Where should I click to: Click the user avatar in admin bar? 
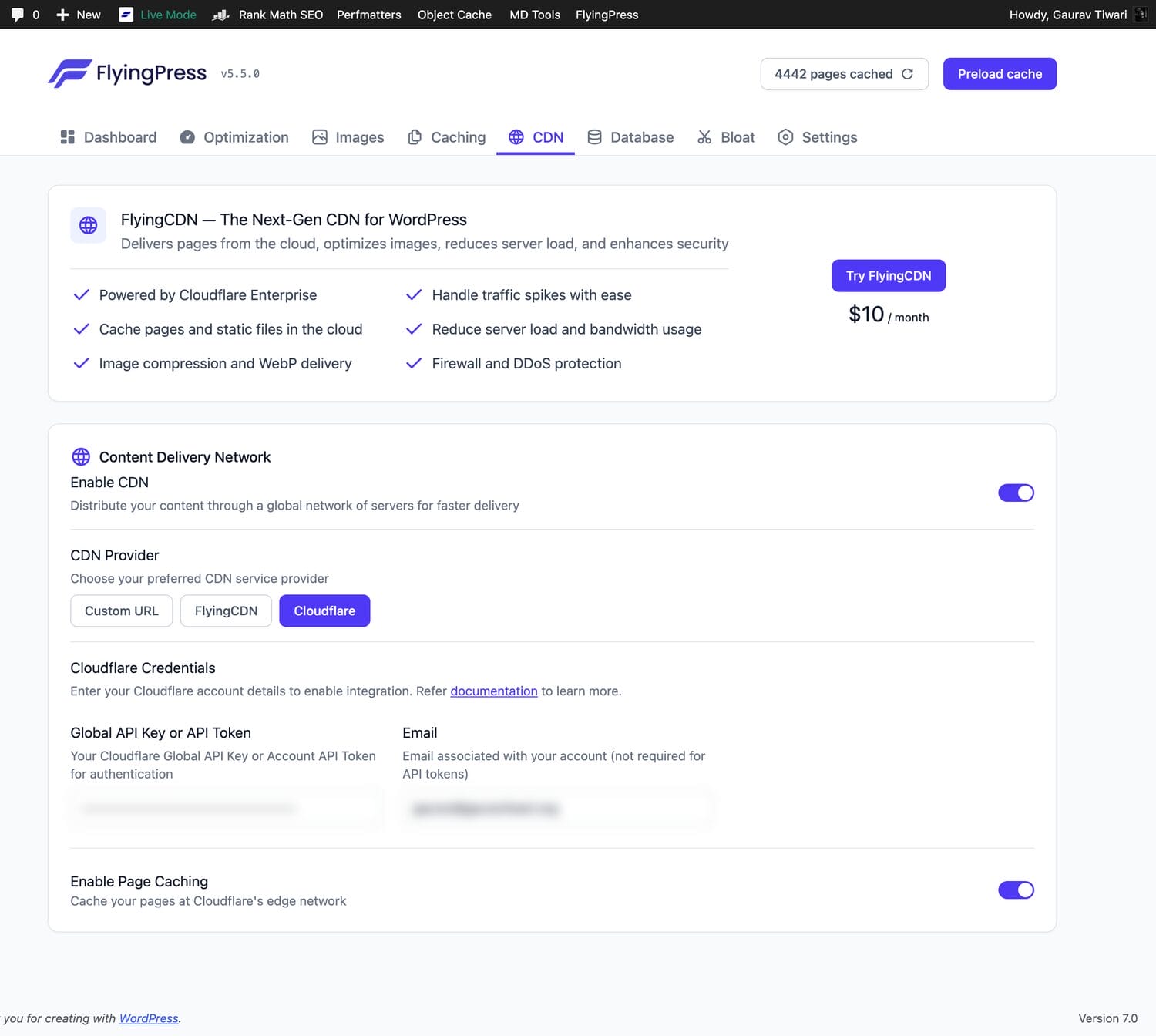coord(1141,15)
